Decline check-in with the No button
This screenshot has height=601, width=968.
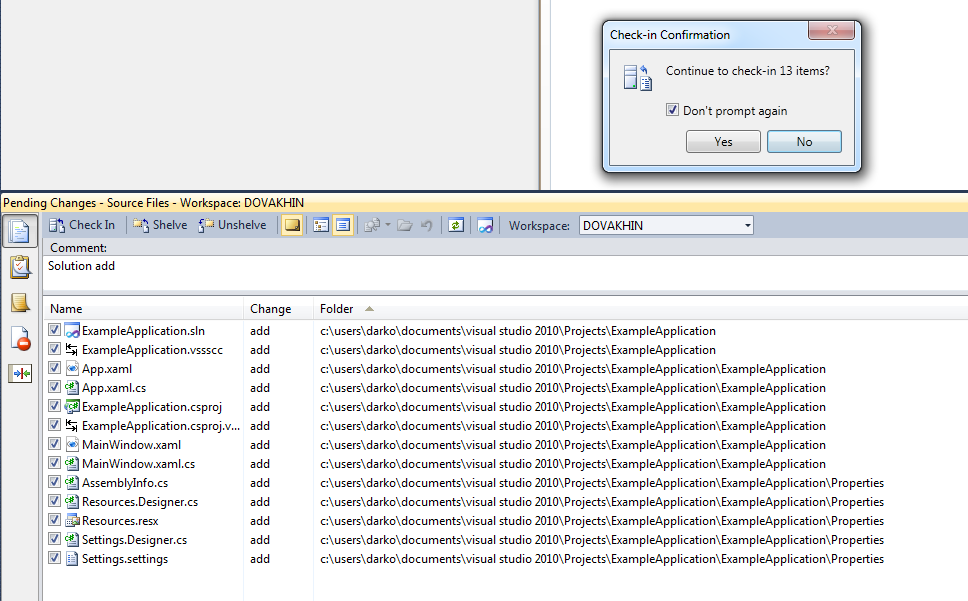[804, 141]
